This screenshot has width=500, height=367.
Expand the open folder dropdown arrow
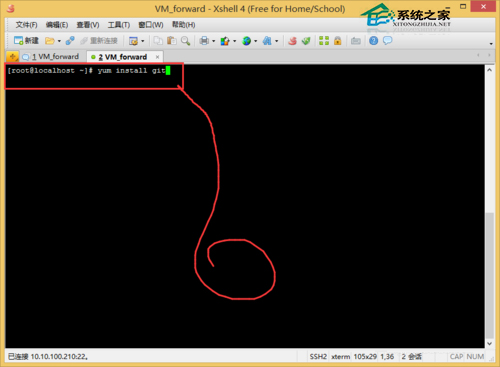pyautogui.click(x=59, y=41)
